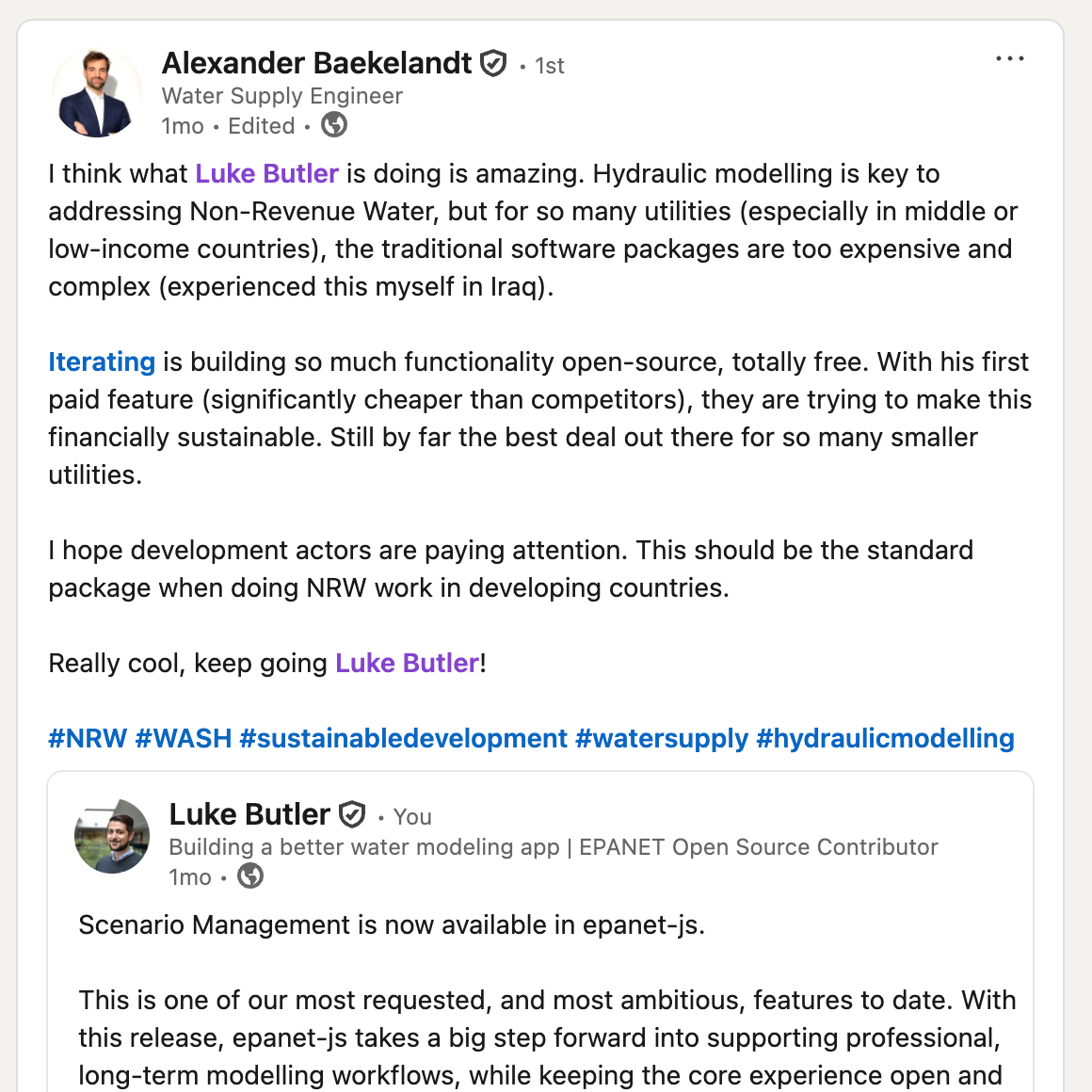Viewport: 1092px width, 1092px height.
Task: Click the #sustainabledevelopment hashtag
Action: (x=403, y=738)
